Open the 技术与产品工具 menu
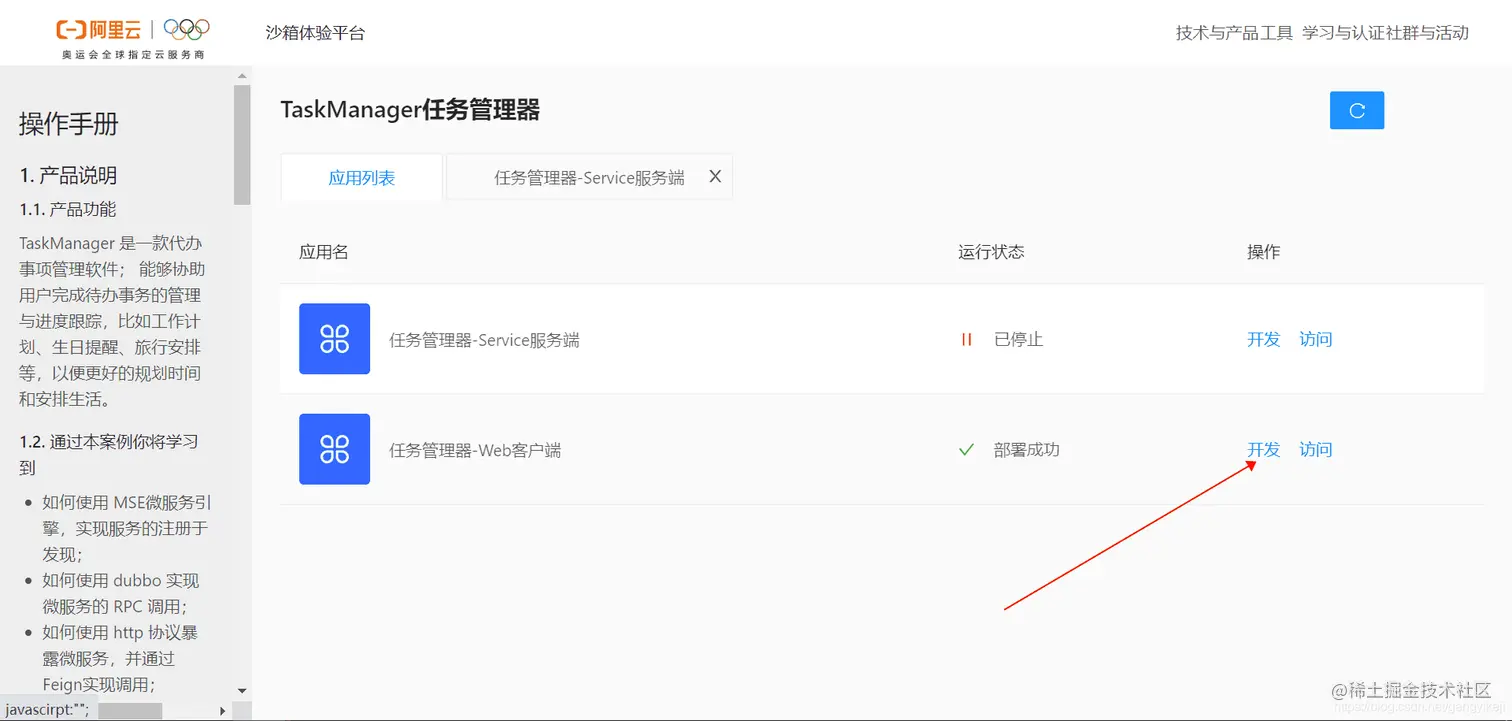Screen dimensions: 1512x721 (x=1234, y=33)
